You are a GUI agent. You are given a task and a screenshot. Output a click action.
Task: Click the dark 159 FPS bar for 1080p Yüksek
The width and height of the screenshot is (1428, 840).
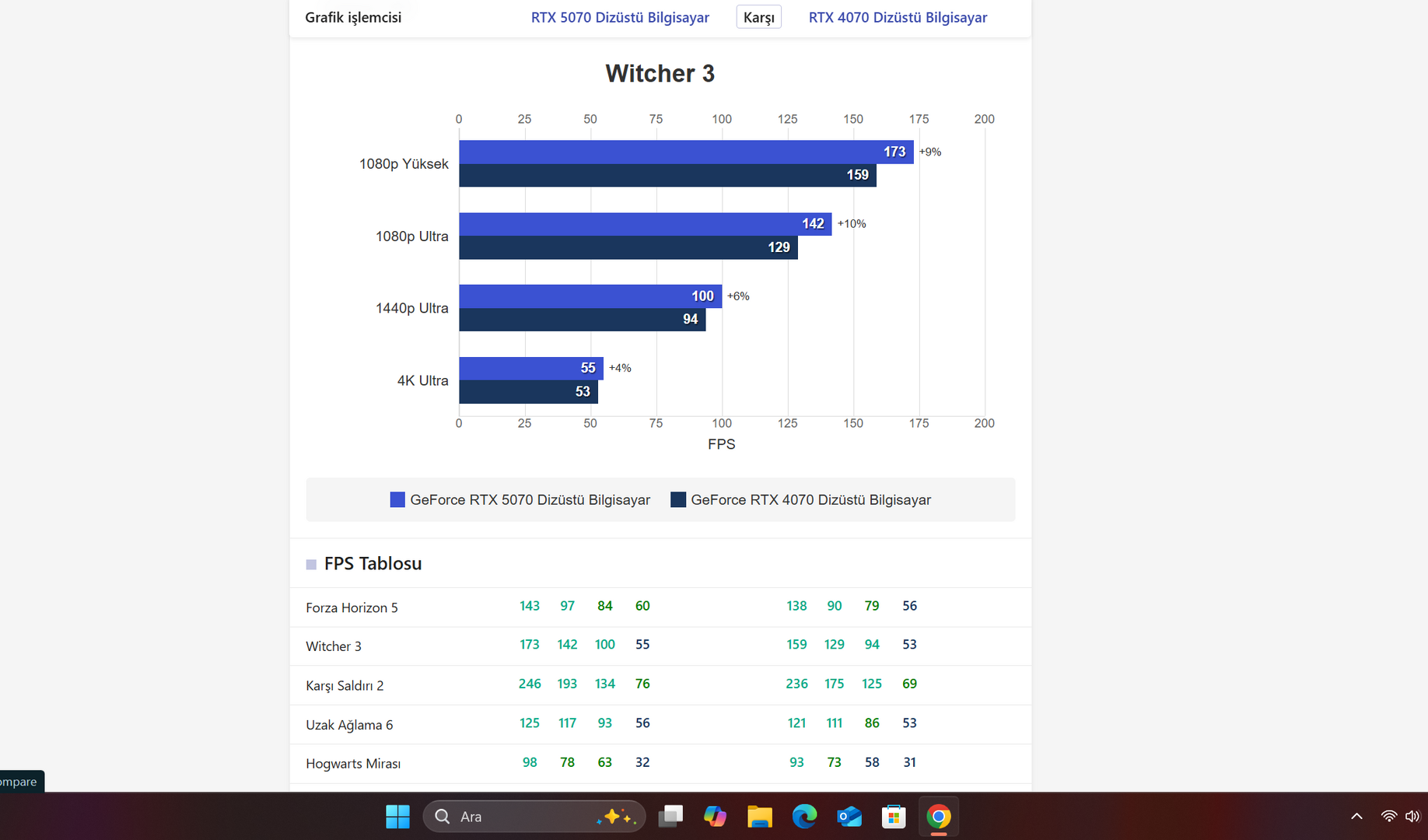click(x=667, y=175)
